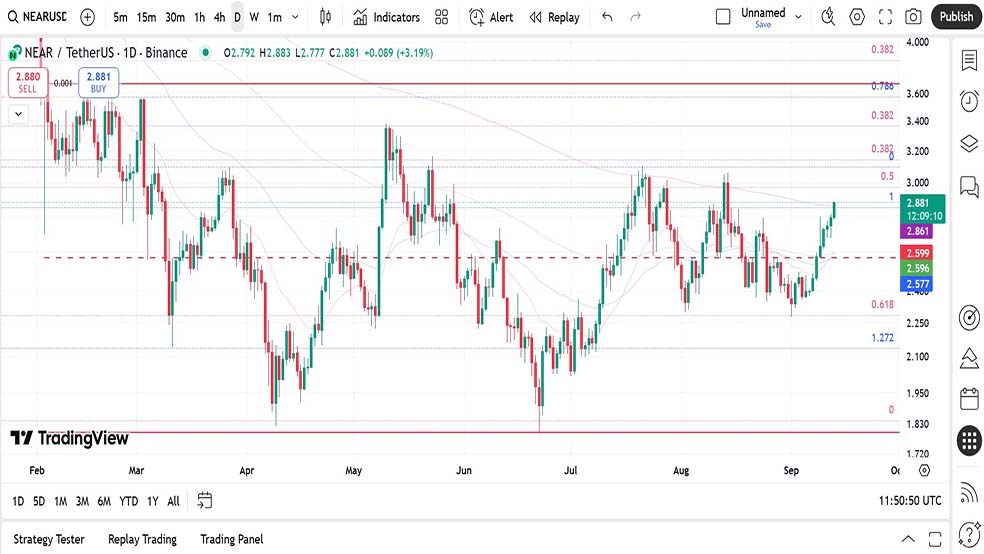The width and height of the screenshot is (984, 554).
Task: Open the ideas stream icon
Action: [969, 358]
